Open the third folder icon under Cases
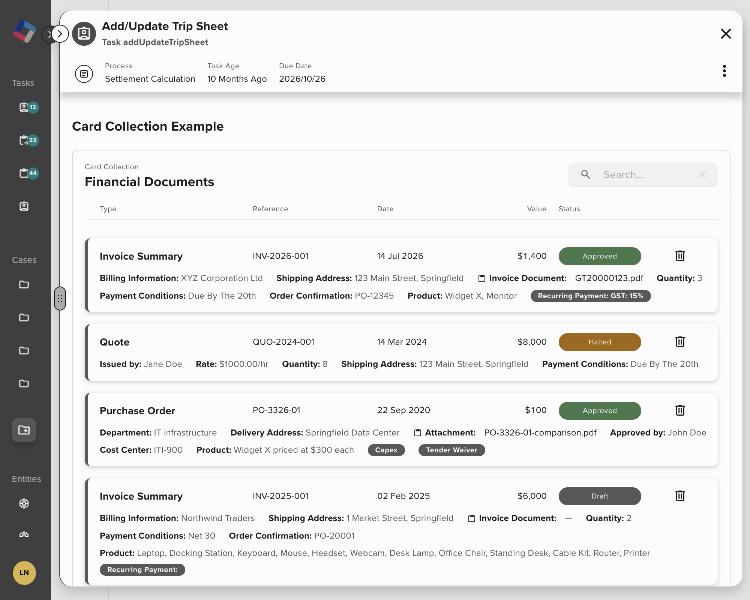750x600 pixels. [24, 351]
